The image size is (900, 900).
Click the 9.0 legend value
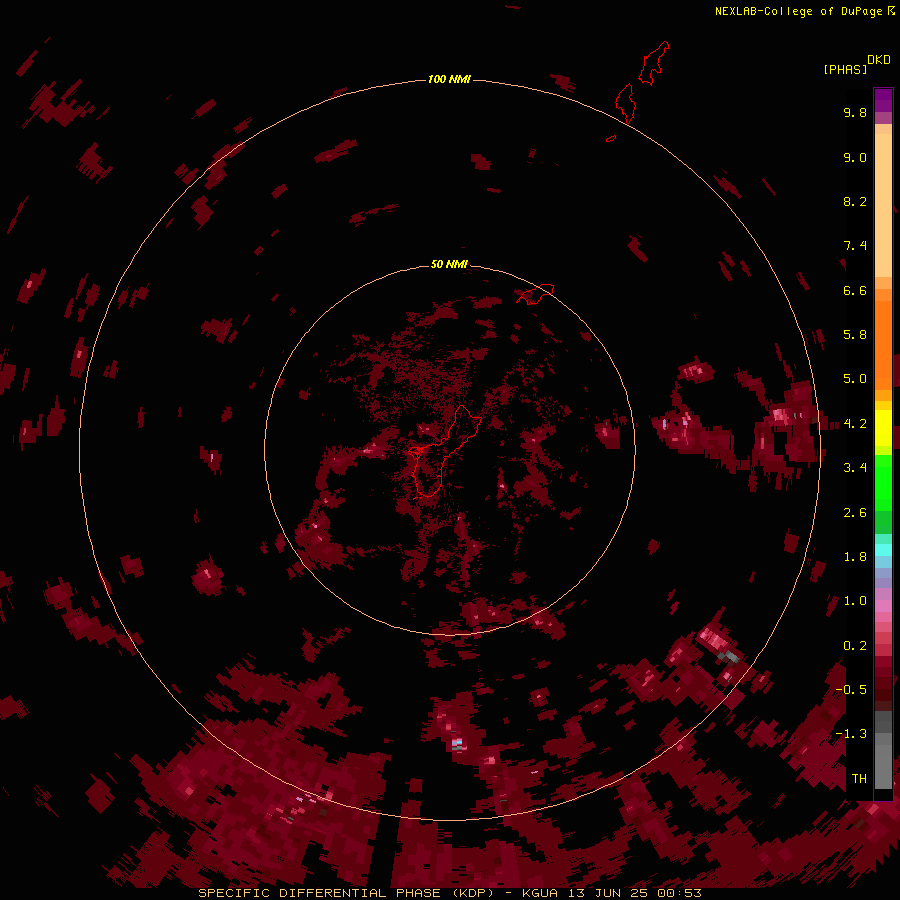pyautogui.click(x=855, y=157)
